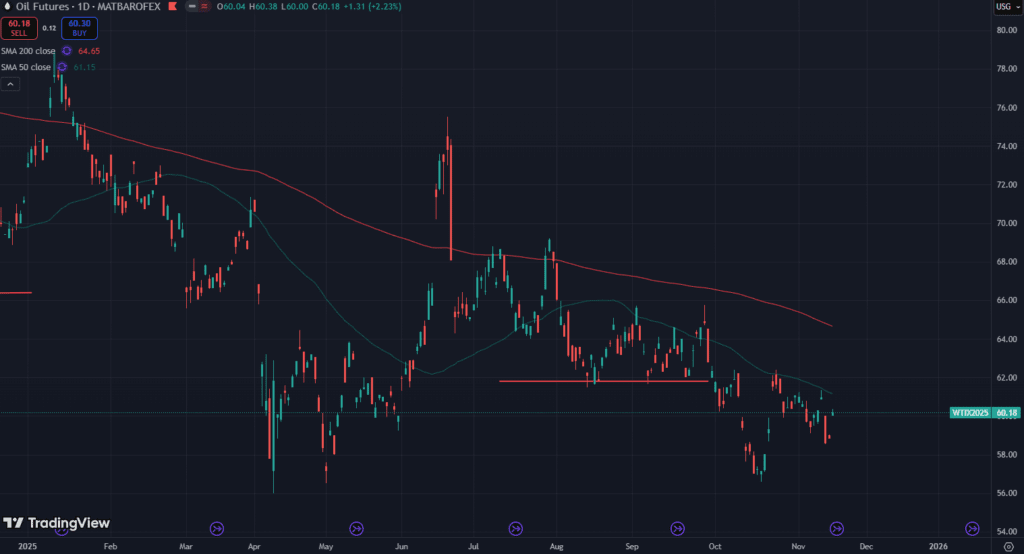Click the SMA 200 indicator refresh icon

67,50
